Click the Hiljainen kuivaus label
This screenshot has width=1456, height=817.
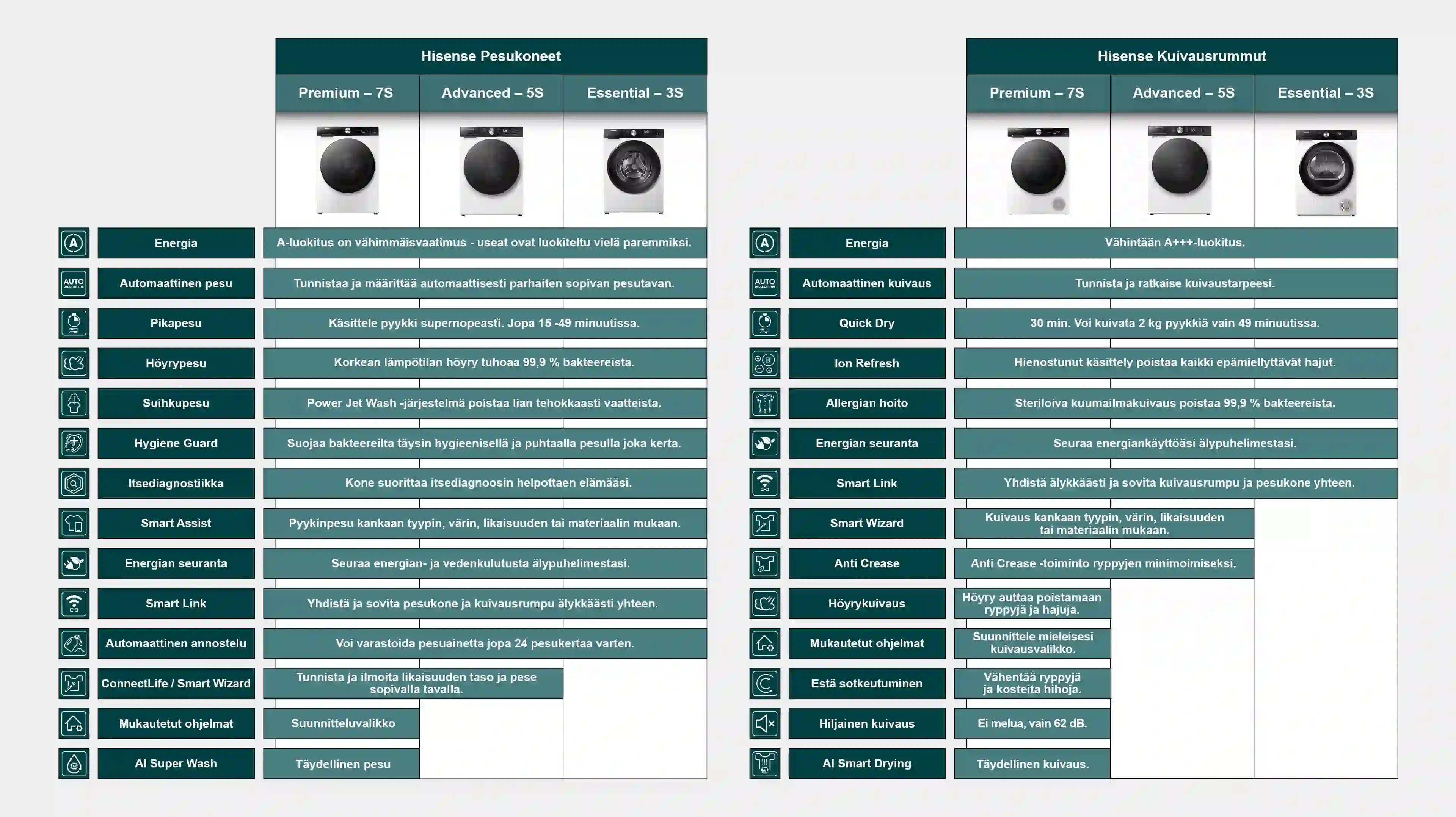(x=866, y=723)
